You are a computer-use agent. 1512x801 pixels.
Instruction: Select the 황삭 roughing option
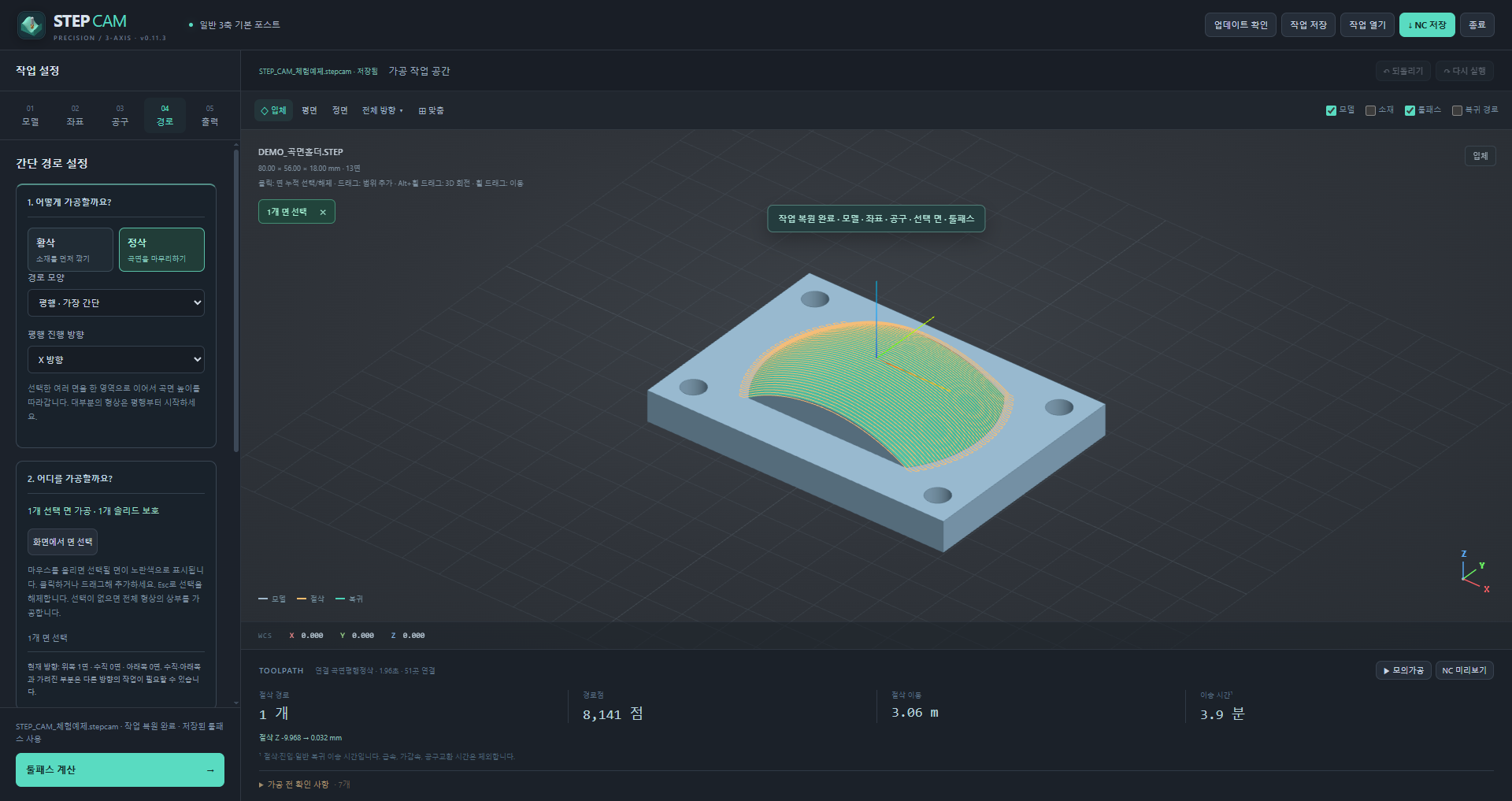[70, 250]
